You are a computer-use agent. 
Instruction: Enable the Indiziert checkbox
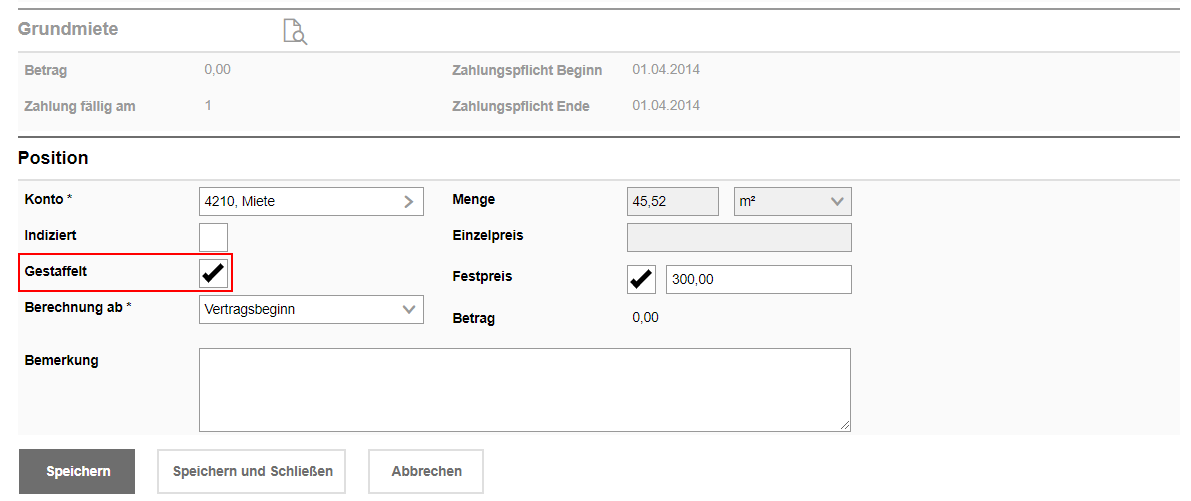213,237
